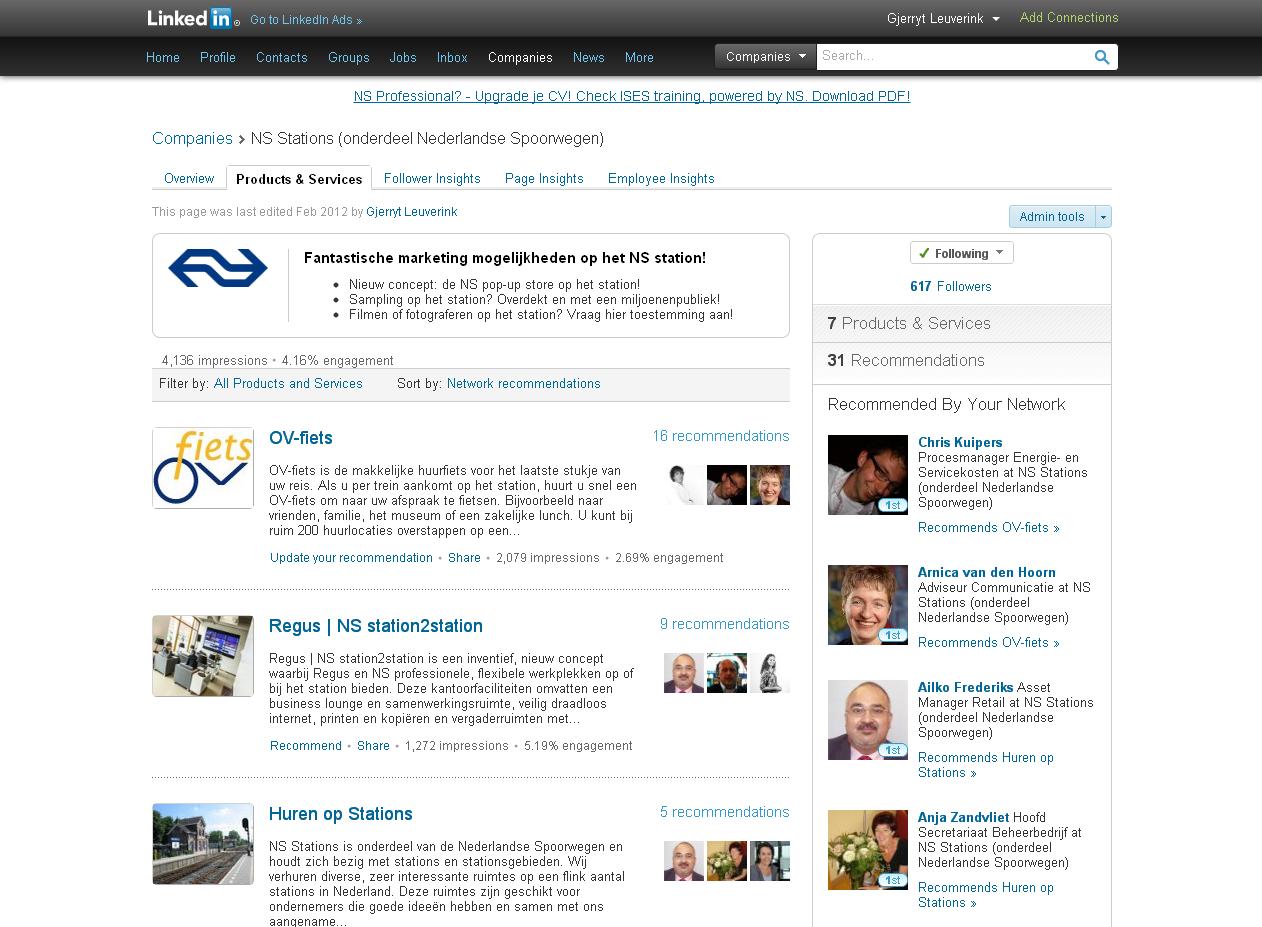Open the Regus station2station office image
1262x927 pixels.
[203, 656]
